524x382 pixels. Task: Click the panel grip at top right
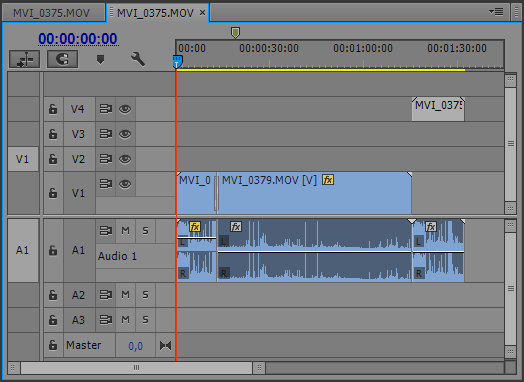[517, 12]
